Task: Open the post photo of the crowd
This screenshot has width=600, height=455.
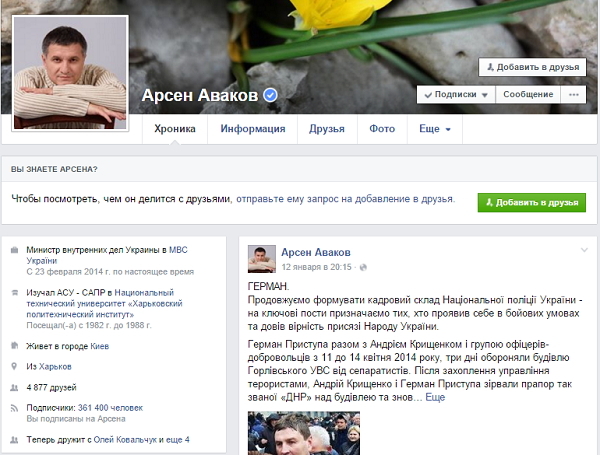Action: click(304, 433)
